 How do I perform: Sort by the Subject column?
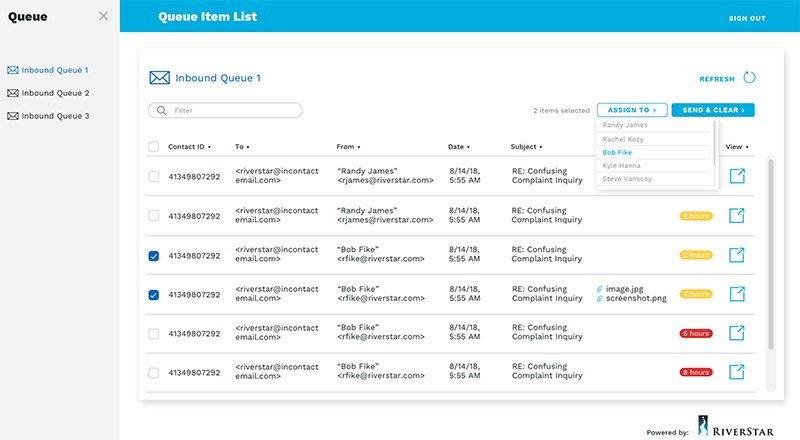pos(526,146)
